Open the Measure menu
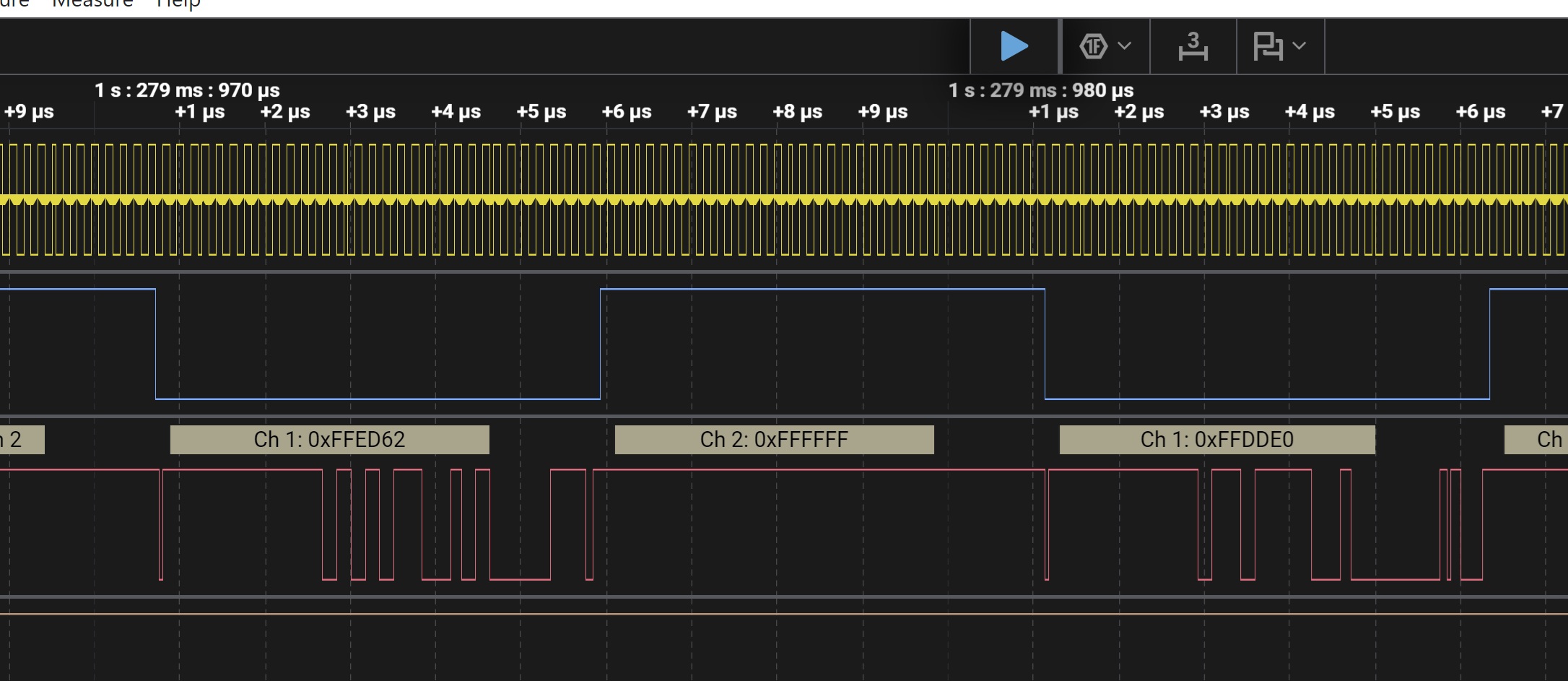The width and height of the screenshot is (1568, 681). pyautogui.click(x=92, y=4)
